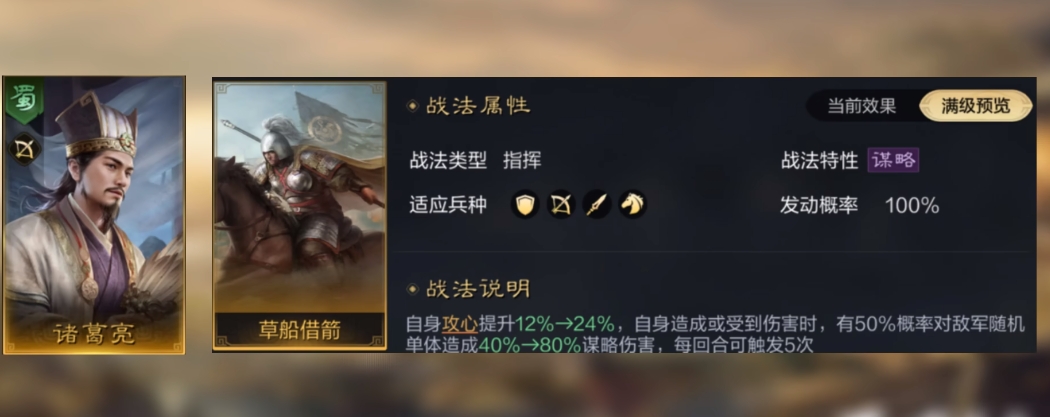1050x417 pixels.
Task: Tap the 100% activation probability value
Action: click(x=912, y=205)
